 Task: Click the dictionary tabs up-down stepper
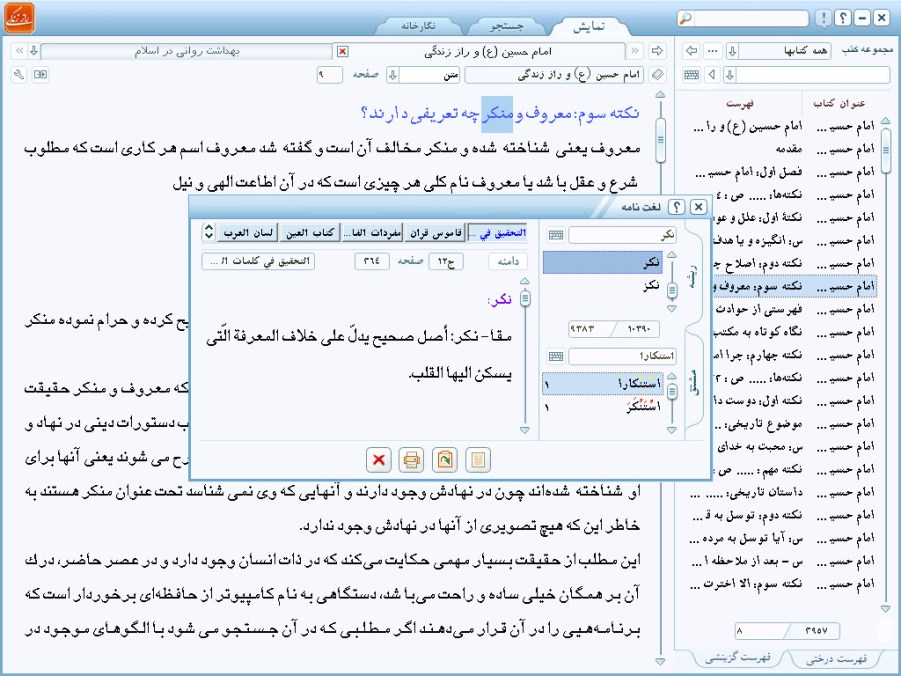click(x=209, y=232)
